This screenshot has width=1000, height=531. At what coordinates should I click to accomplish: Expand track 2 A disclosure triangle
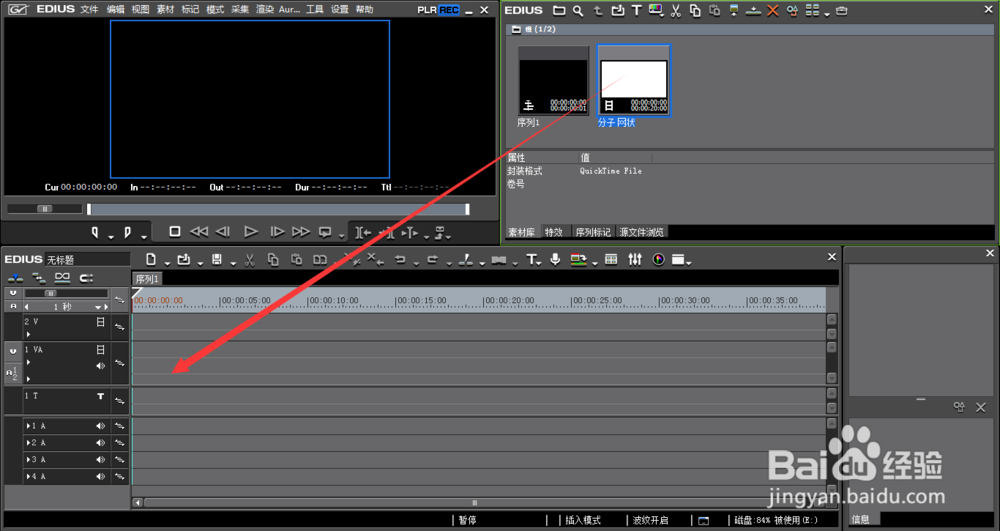(x=28, y=442)
